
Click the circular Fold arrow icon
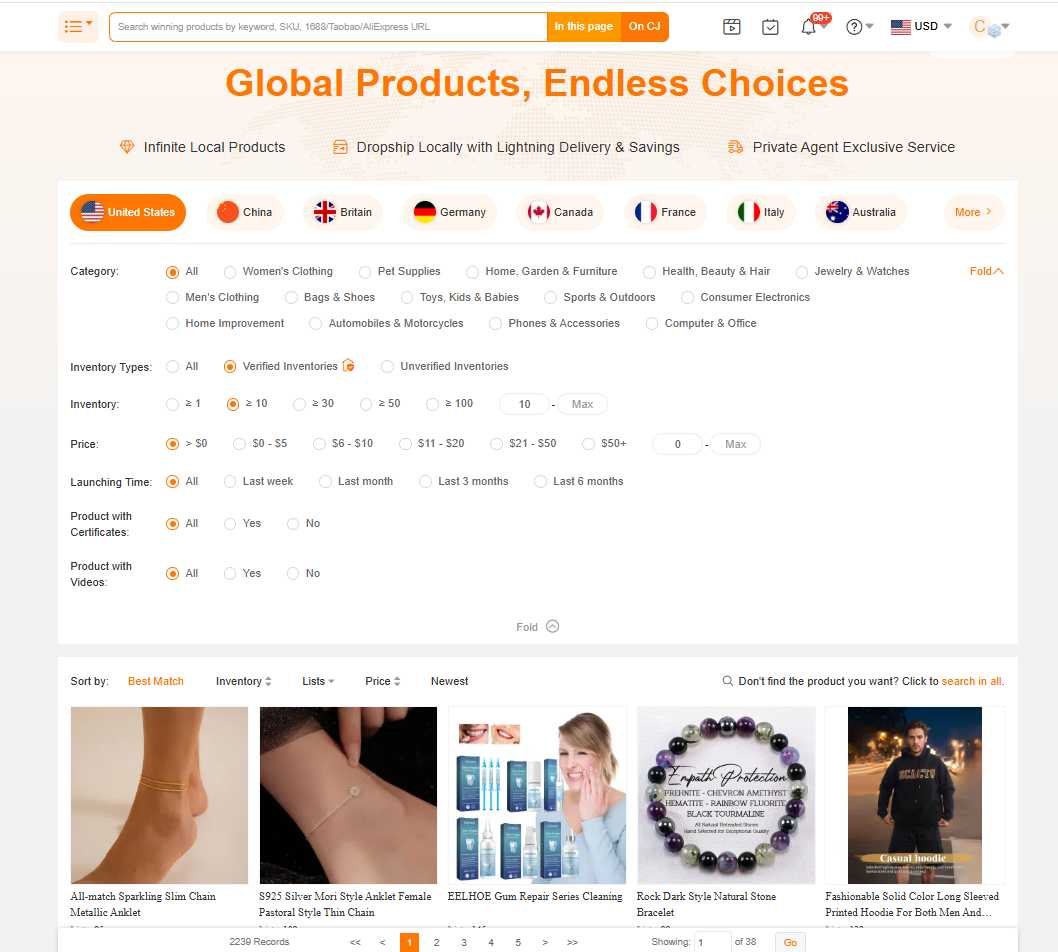click(x=553, y=626)
